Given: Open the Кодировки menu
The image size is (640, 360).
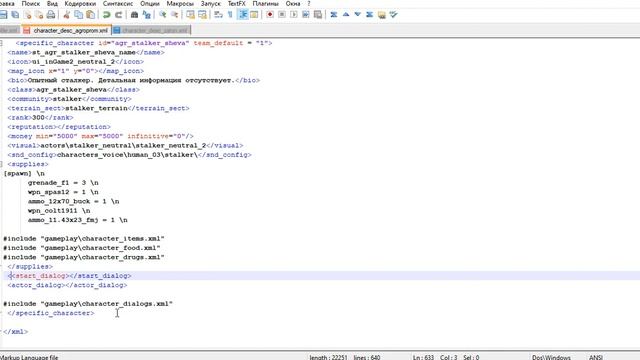Looking at the screenshot, I should click(80, 4).
